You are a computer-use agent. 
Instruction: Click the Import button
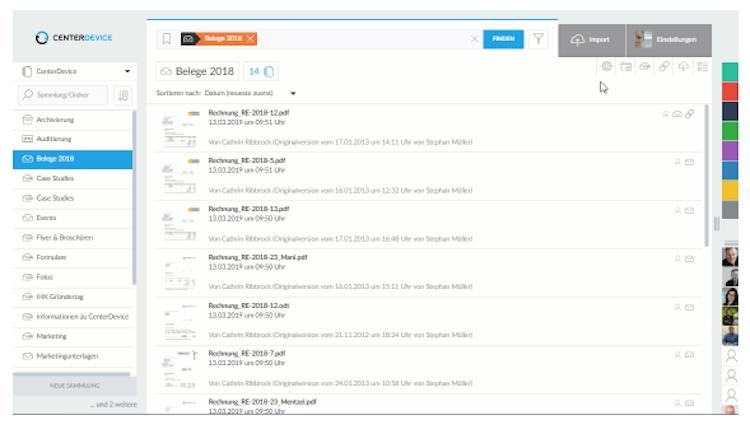coord(591,40)
